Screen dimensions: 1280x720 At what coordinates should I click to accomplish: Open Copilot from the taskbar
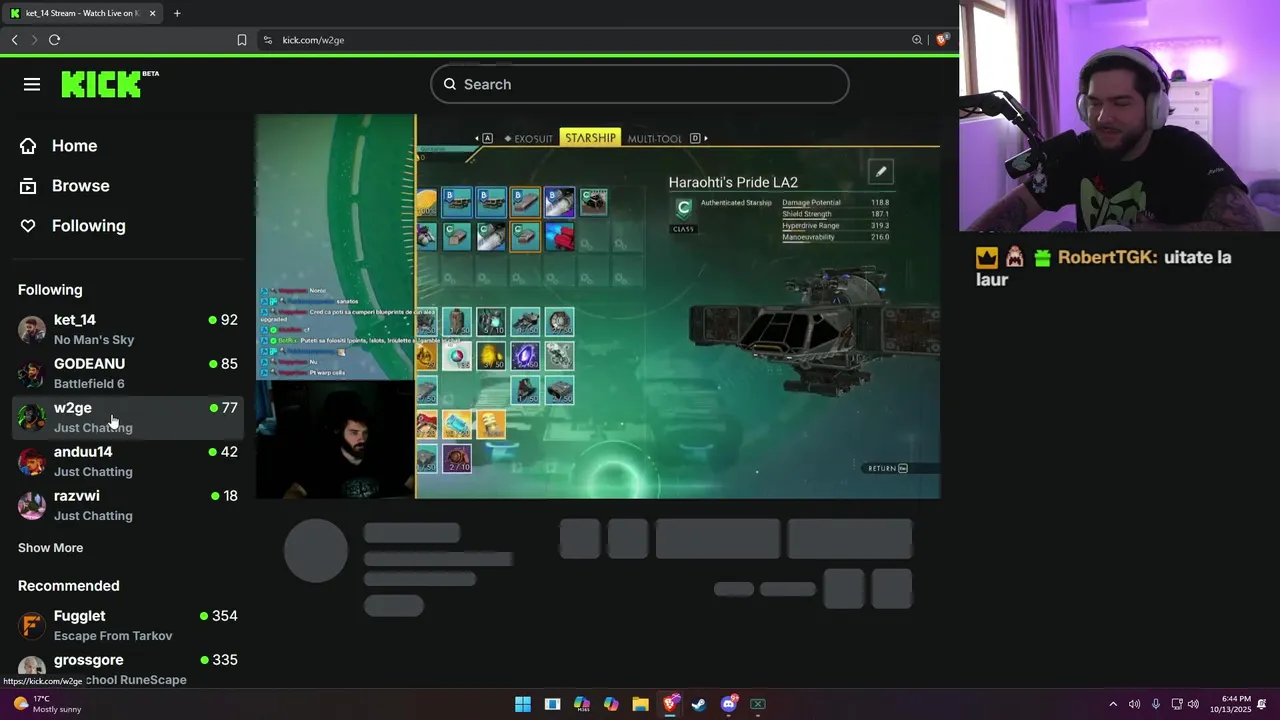click(611, 704)
